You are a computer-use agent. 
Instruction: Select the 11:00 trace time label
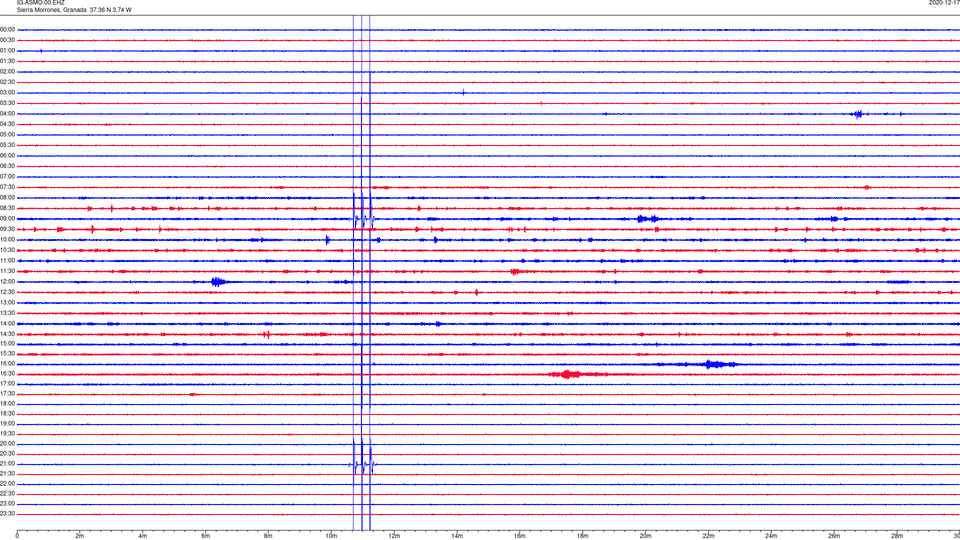[x=7, y=261]
